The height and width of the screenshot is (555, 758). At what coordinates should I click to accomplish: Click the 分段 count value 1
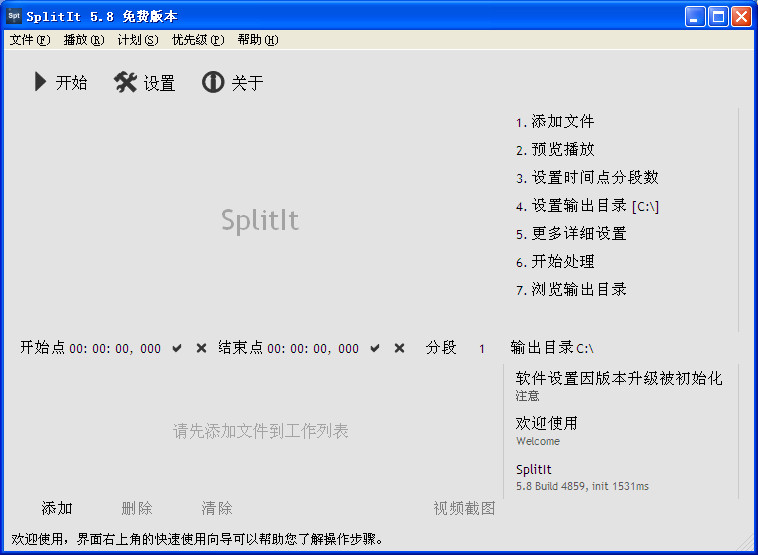click(481, 349)
